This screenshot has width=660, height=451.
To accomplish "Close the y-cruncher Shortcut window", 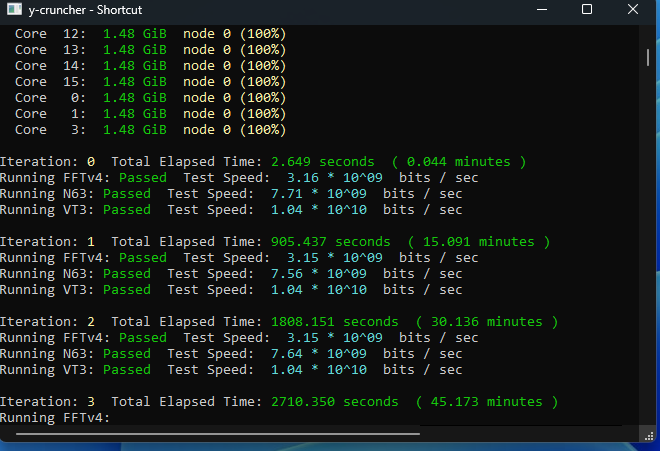I will point(633,10).
